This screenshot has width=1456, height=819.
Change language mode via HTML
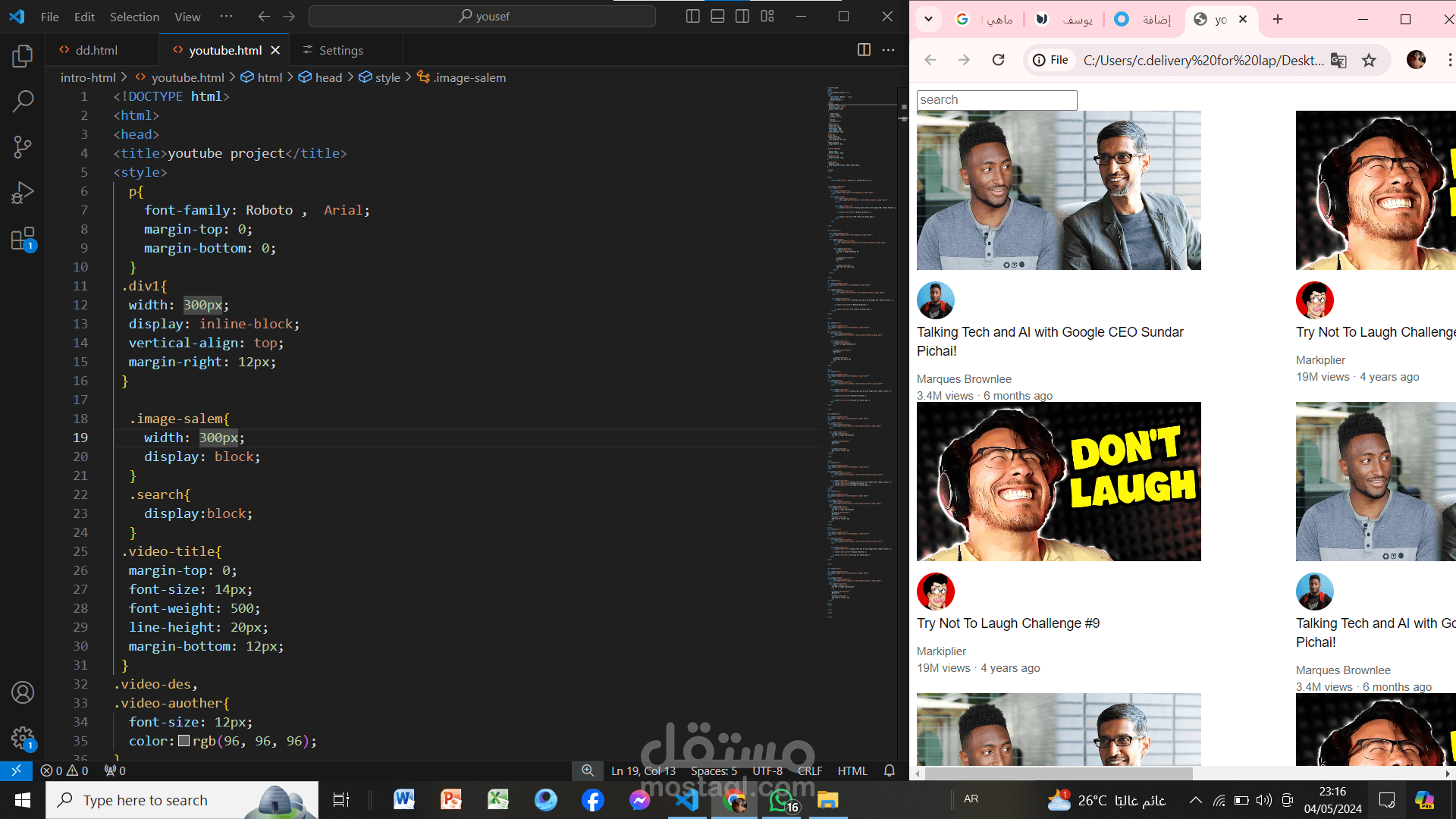[x=852, y=770]
